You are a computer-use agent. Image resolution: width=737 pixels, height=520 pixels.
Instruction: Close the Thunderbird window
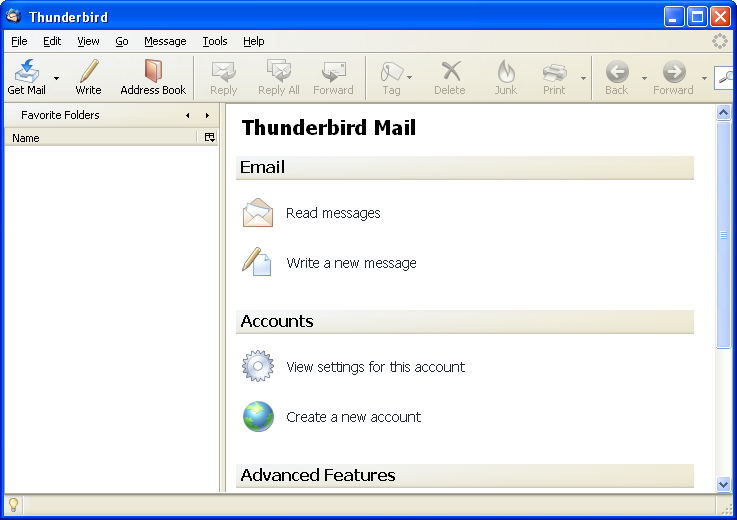tap(720, 17)
